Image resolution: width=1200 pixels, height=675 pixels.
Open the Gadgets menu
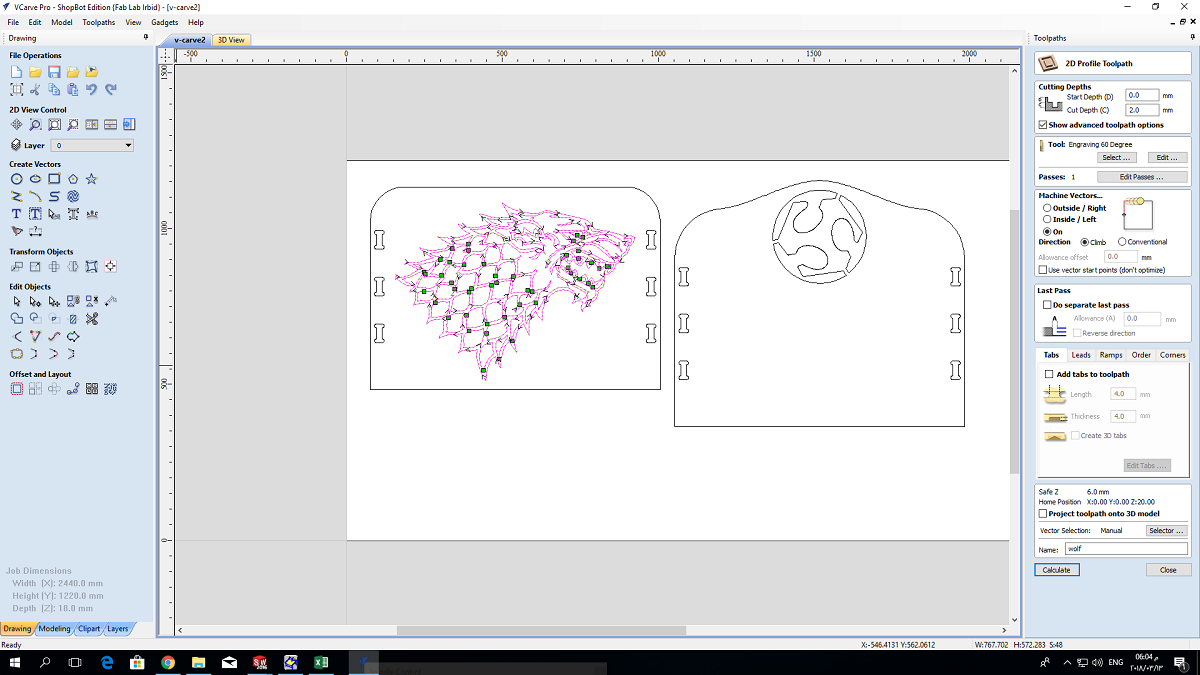coord(166,22)
